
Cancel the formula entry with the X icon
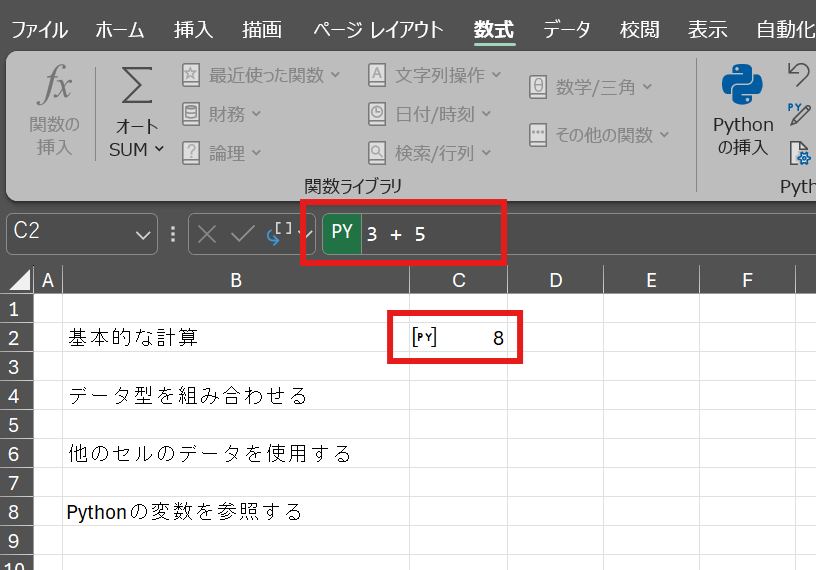point(207,234)
